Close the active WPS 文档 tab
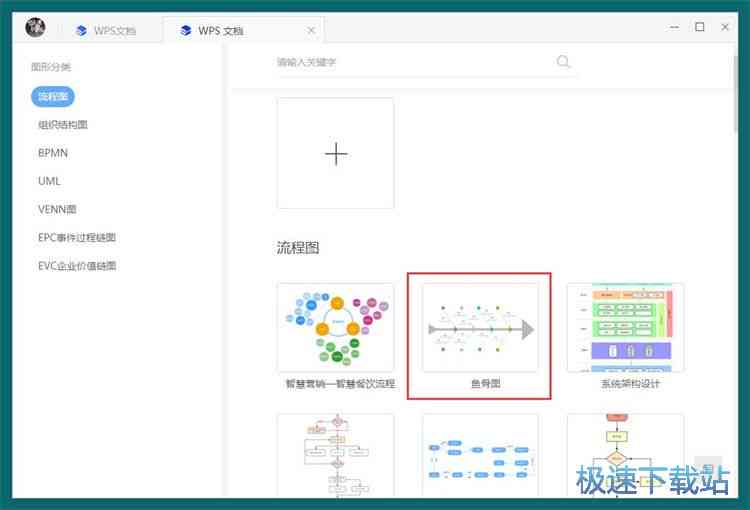This screenshot has height=510, width=750. (311, 31)
